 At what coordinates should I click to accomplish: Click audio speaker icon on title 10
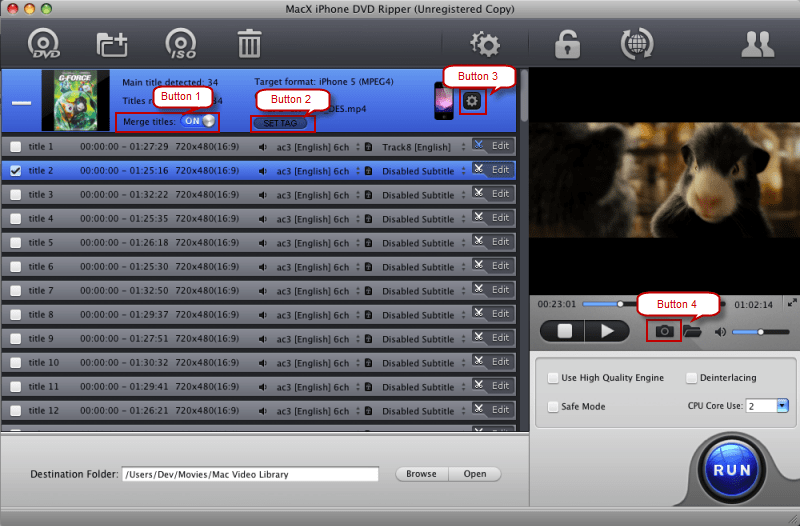(263, 363)
